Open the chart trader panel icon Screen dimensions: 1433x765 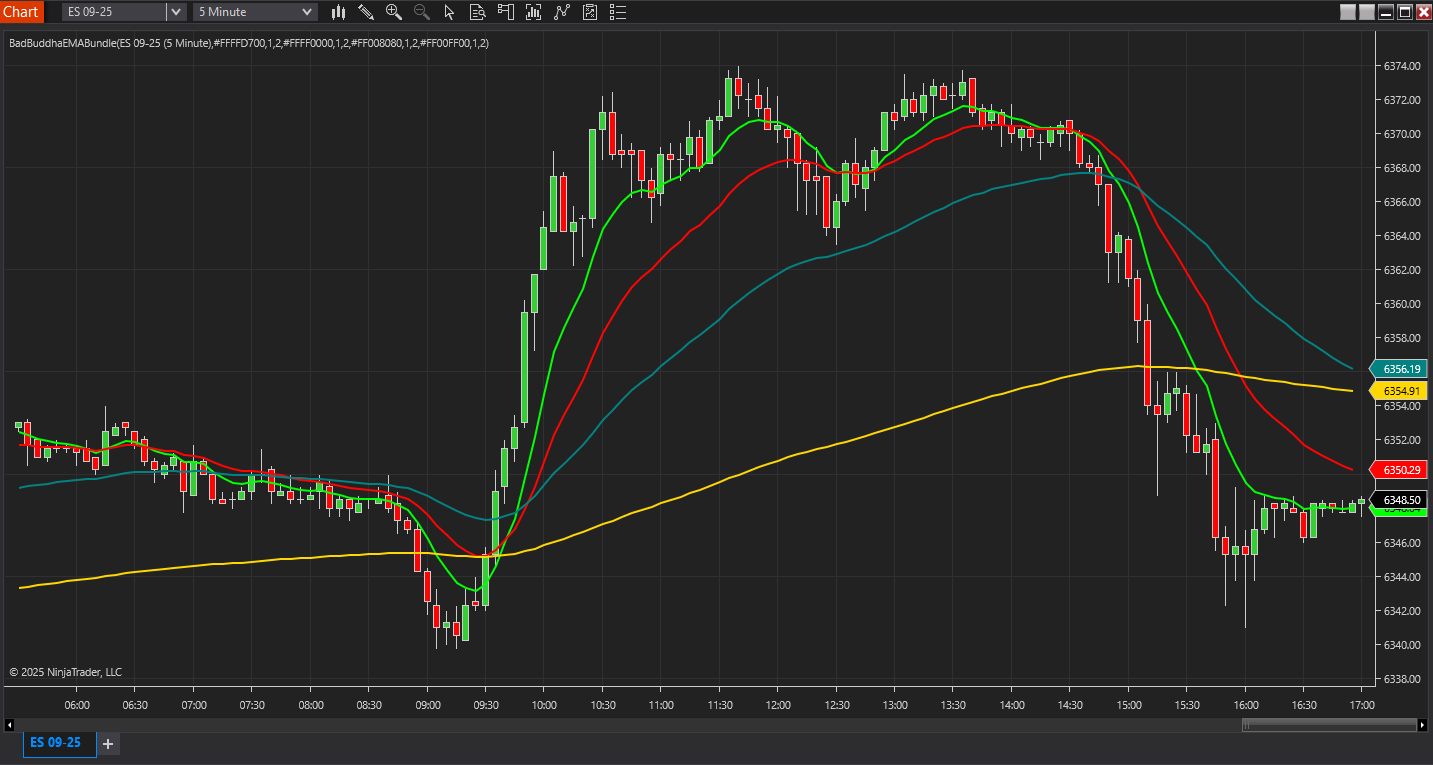click(x=505, y=12)
